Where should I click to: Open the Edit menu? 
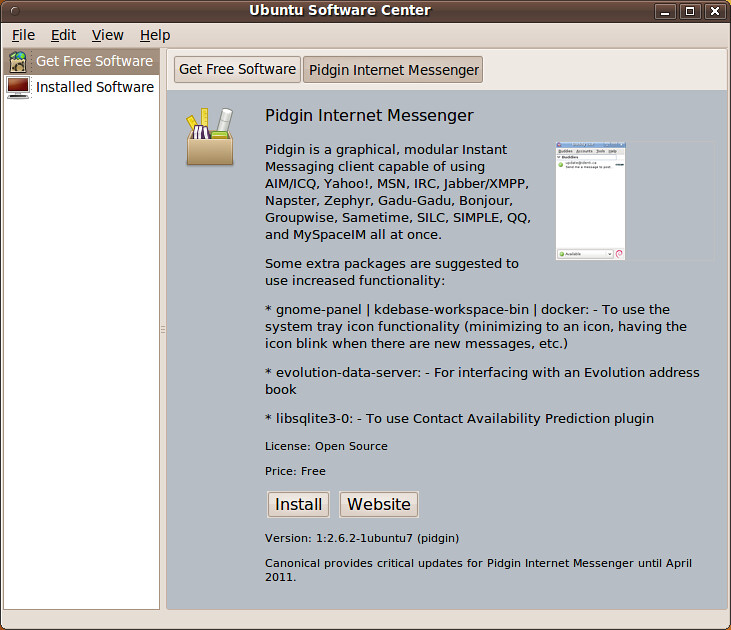pos(63,35)
